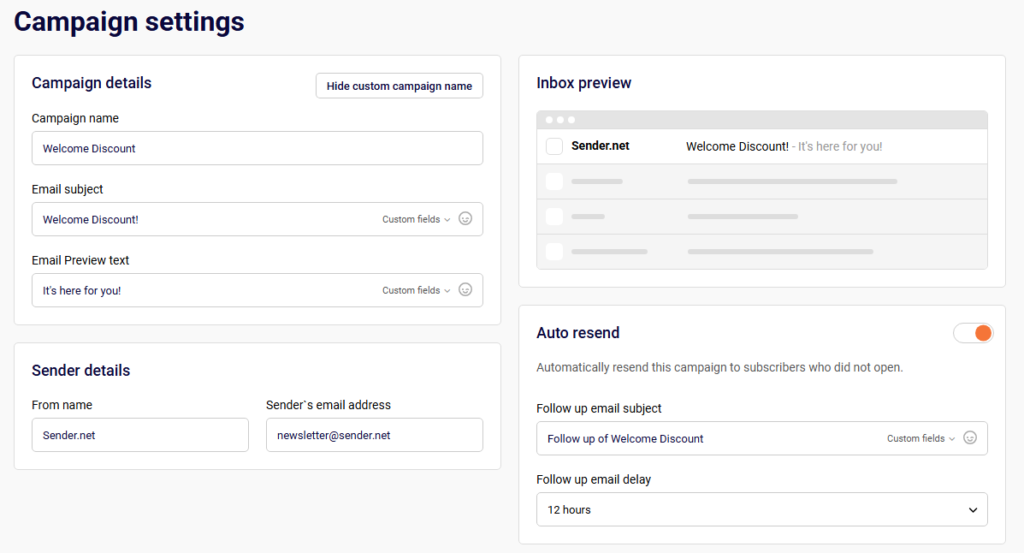
Task: Click the Email Preview text label
Action: pos(80,260)
